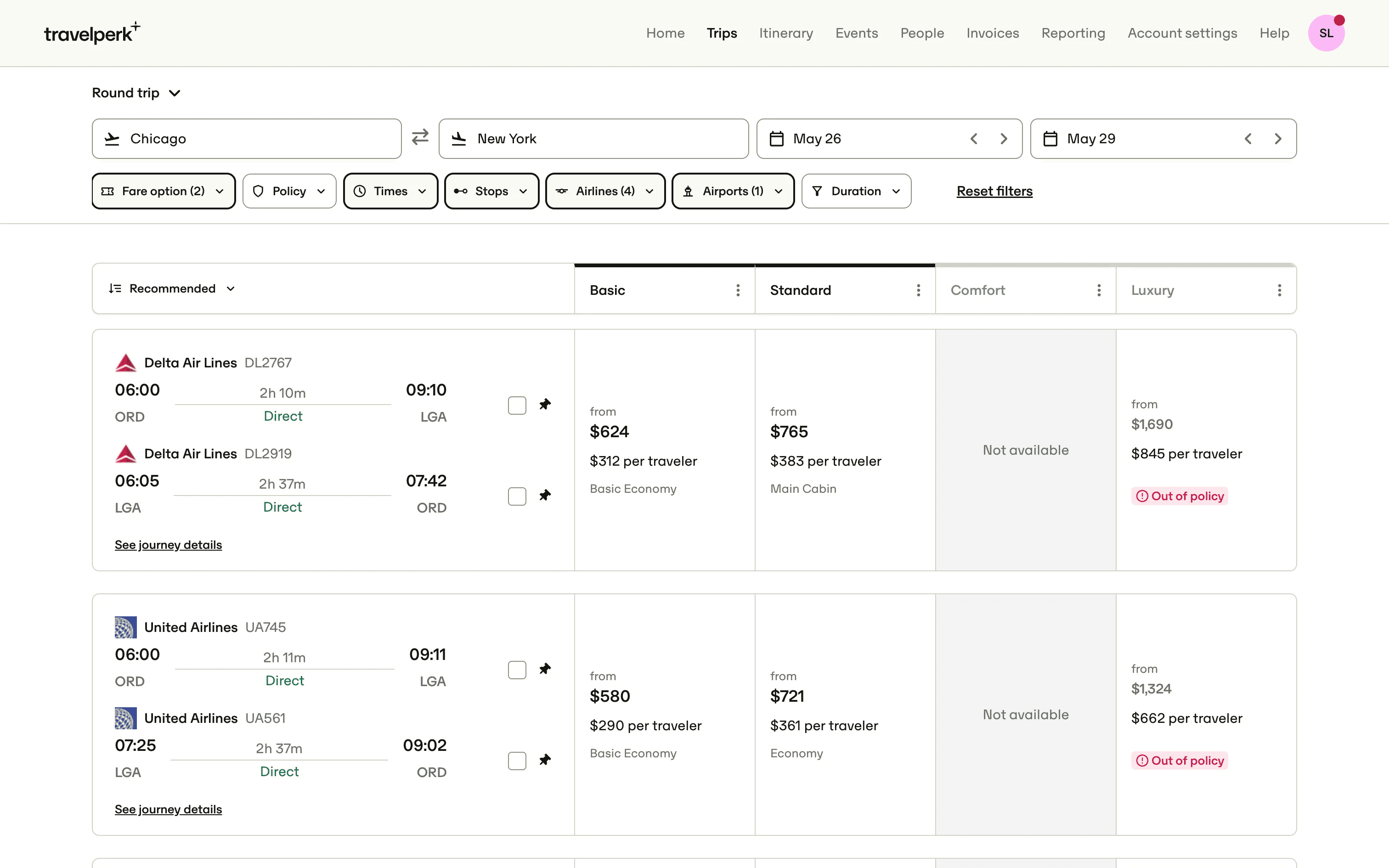Select the Delta DL2767 flight checkbox
This screenshot has height=868, width=1389.
coord(517,405)
